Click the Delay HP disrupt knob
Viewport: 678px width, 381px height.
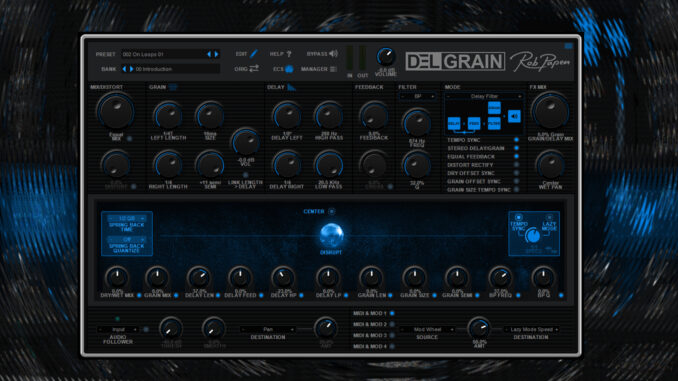283,278
